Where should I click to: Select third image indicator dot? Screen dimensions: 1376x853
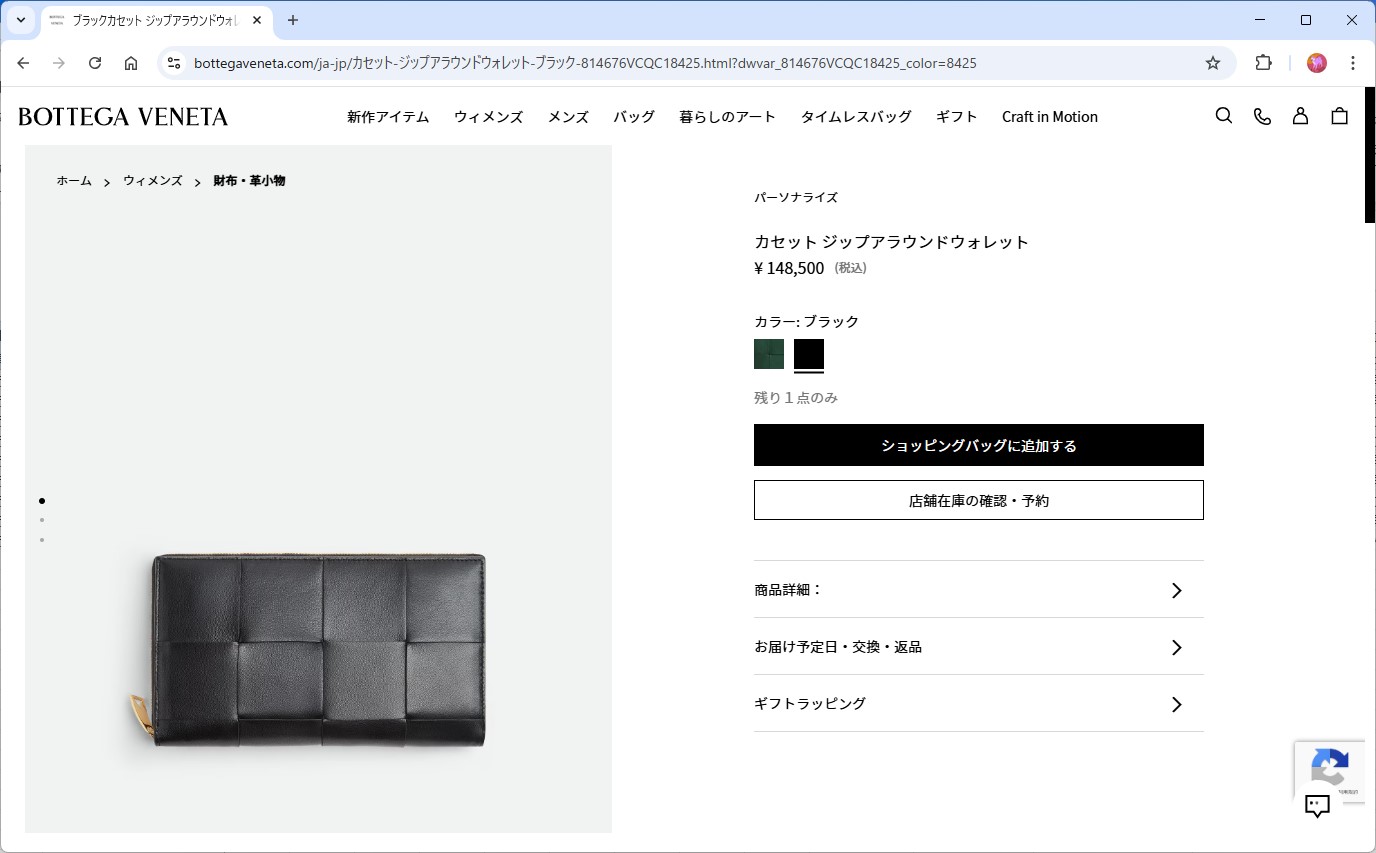(42, 540)
